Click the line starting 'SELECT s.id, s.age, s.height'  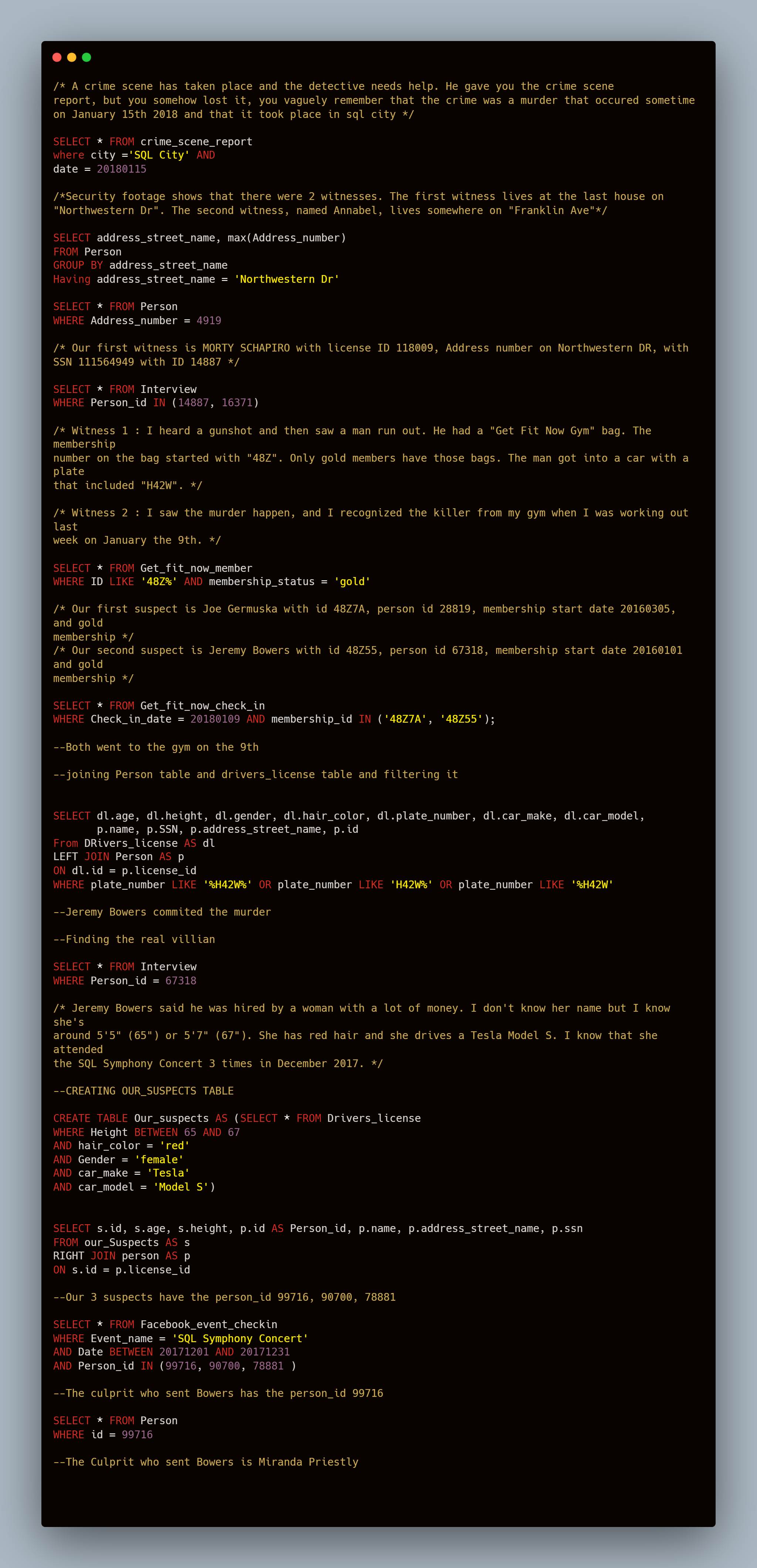click(318, 1228)
